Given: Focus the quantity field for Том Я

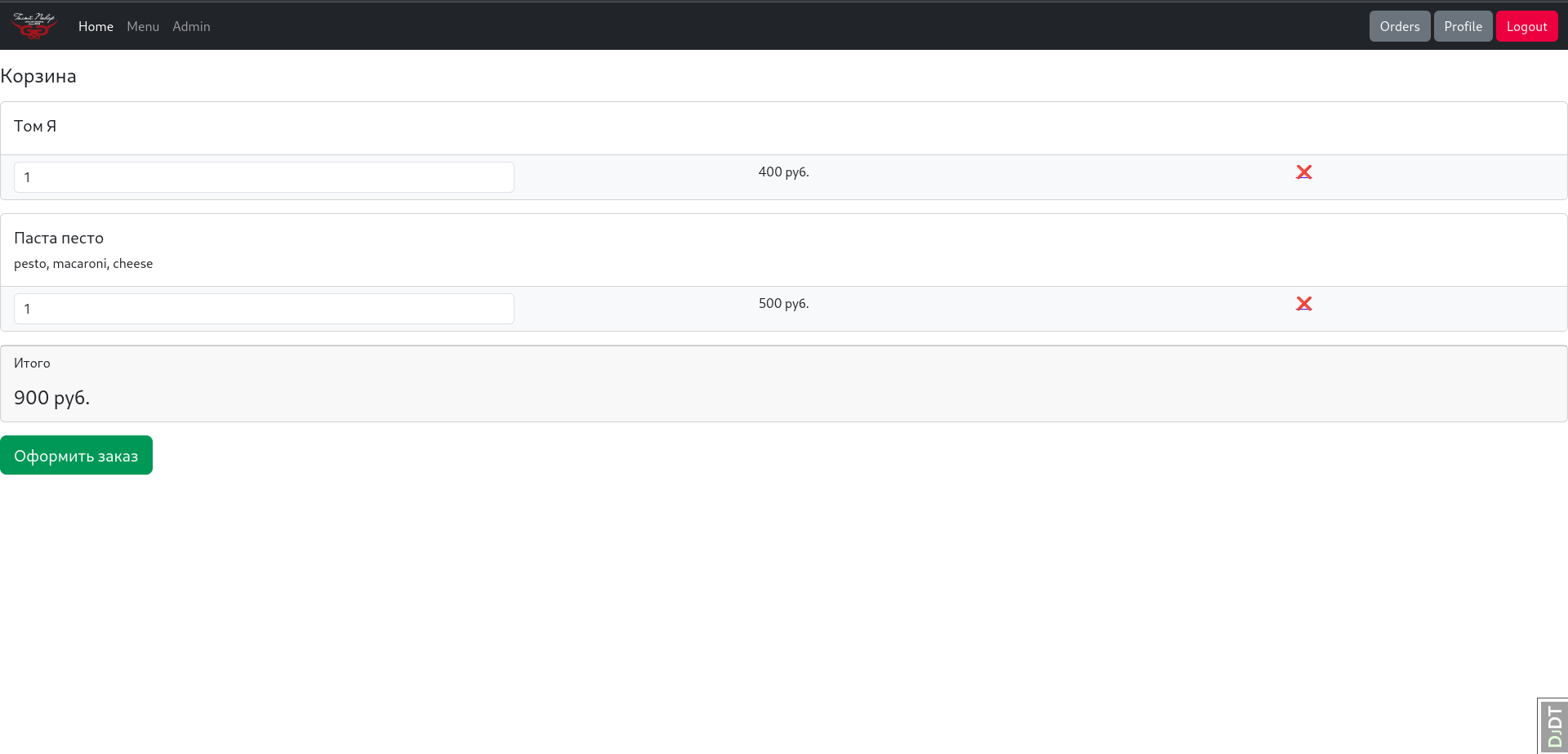Looking at the screenshot, I should click(x=264, y=177).
